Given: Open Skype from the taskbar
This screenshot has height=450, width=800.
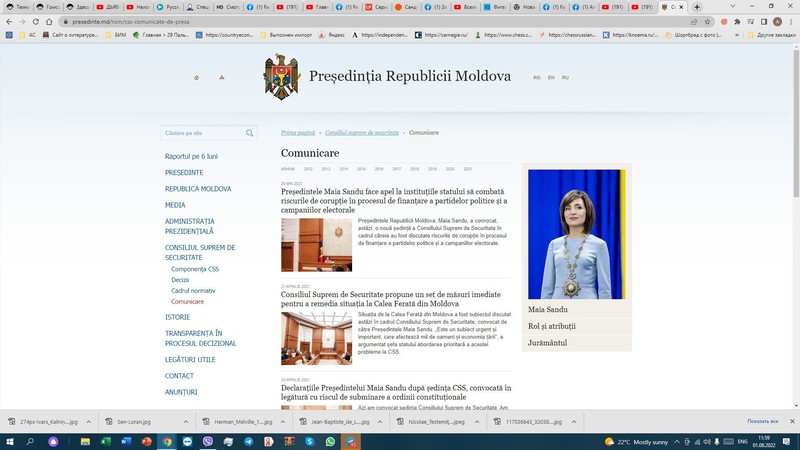Looking at the screenshot, I should tap(310, 441).
